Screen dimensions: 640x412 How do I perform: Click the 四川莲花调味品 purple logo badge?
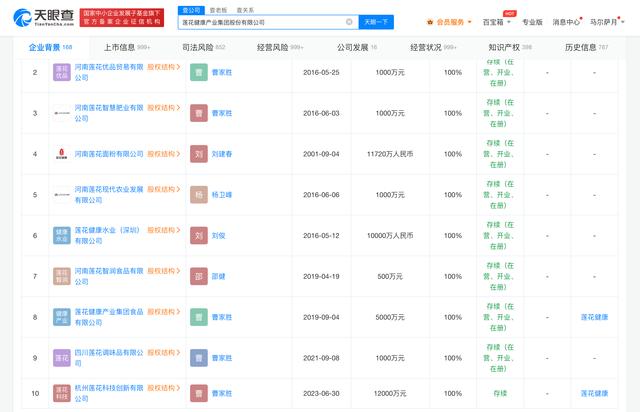62,357
